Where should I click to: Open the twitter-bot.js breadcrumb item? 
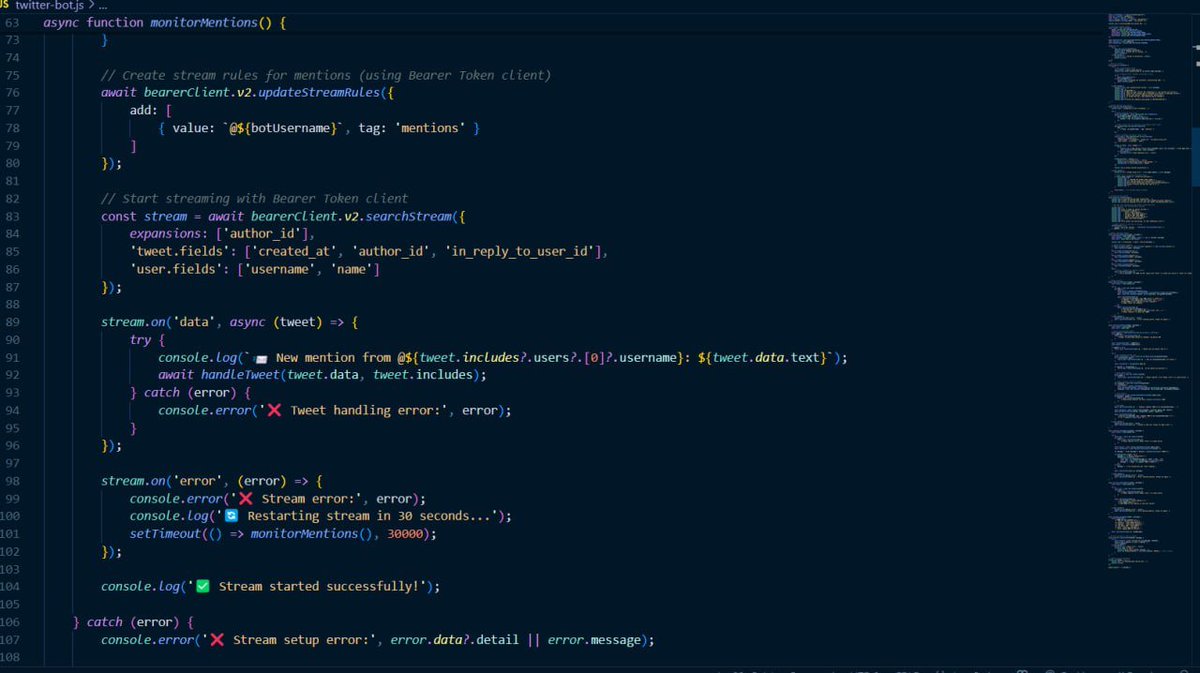point(48,5)
